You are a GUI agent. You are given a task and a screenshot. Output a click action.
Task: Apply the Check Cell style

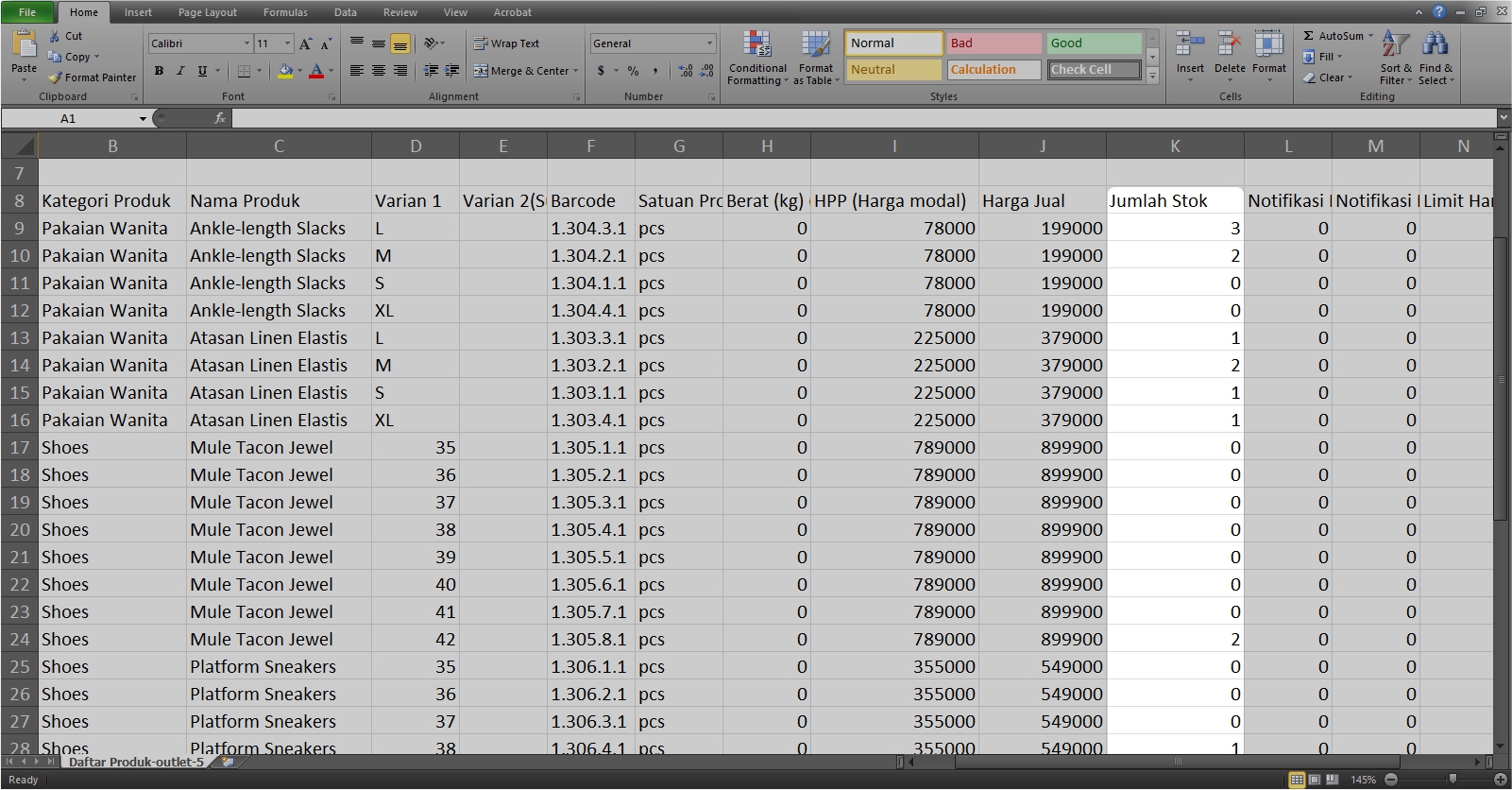[x=1094, y=70]
